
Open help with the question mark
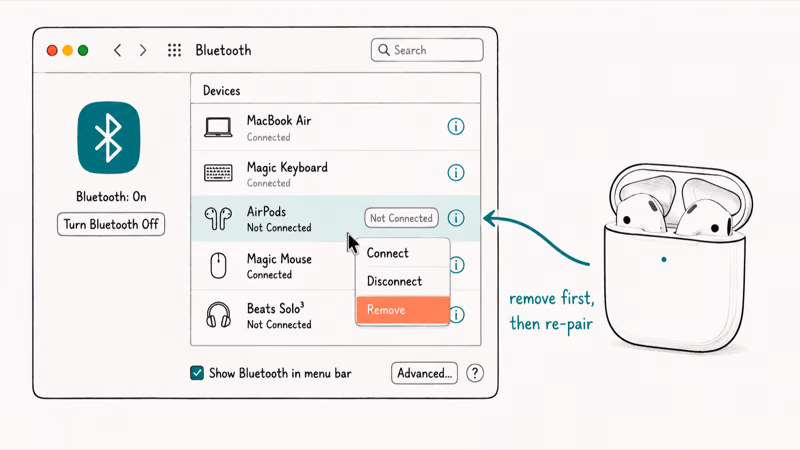(475, 373)
